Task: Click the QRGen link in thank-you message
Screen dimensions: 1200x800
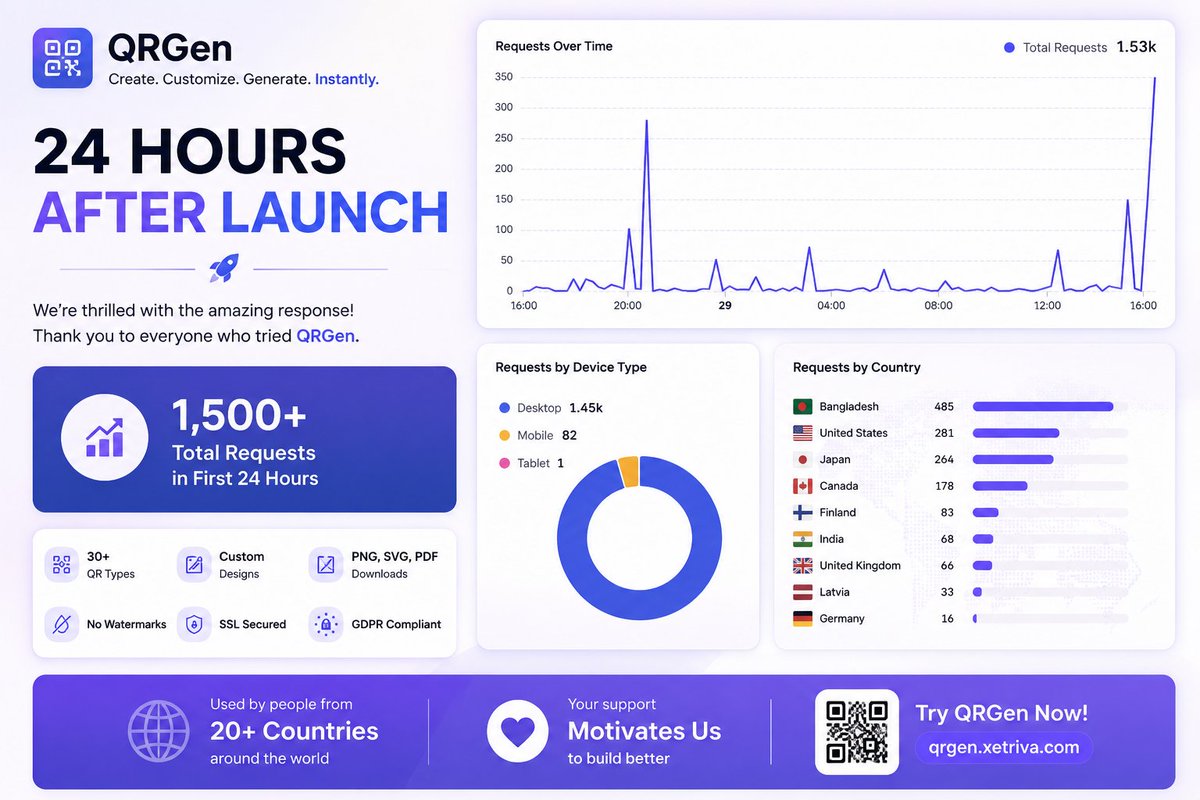Action: 326,336
